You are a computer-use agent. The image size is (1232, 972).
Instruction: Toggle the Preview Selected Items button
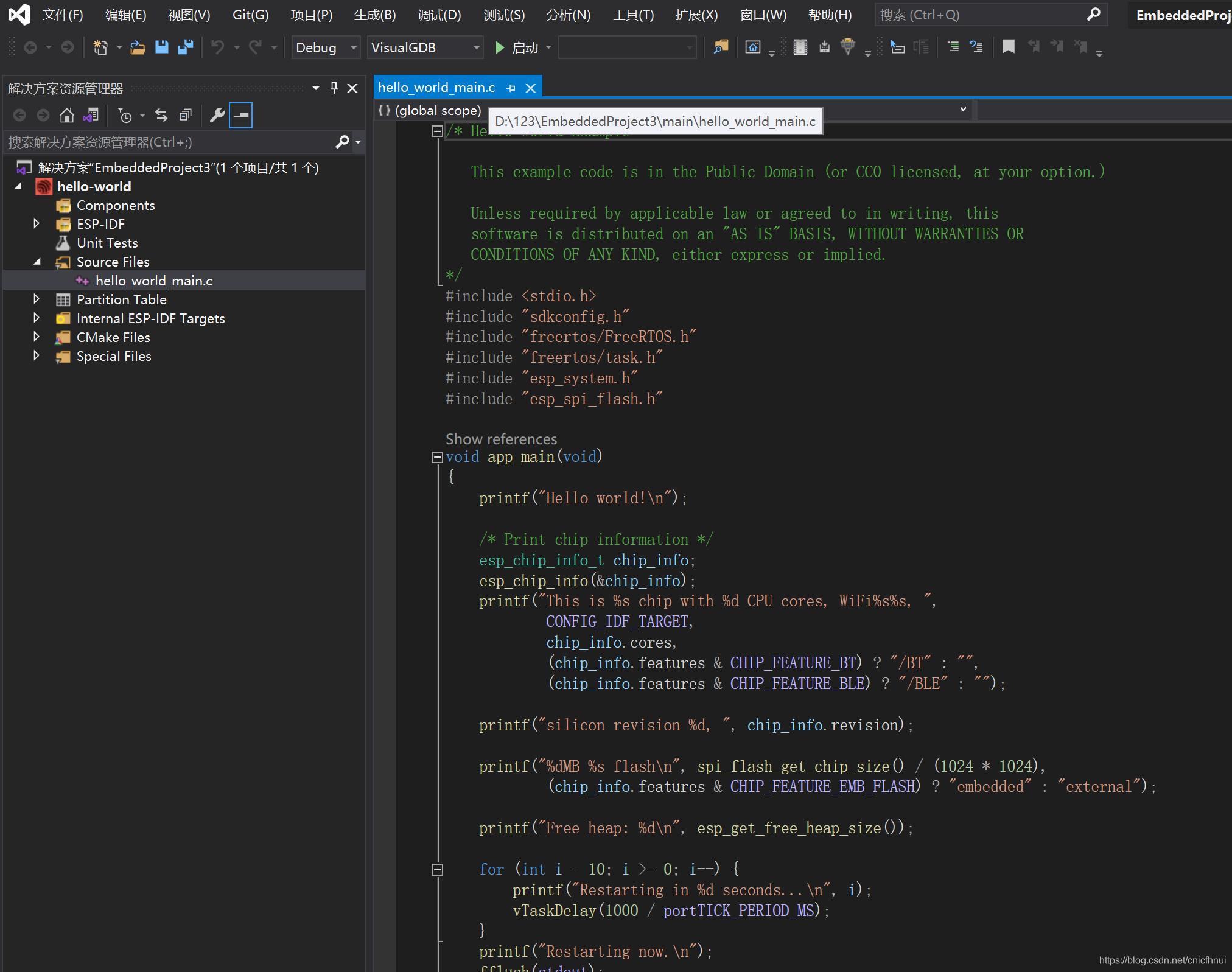point(240,115)
